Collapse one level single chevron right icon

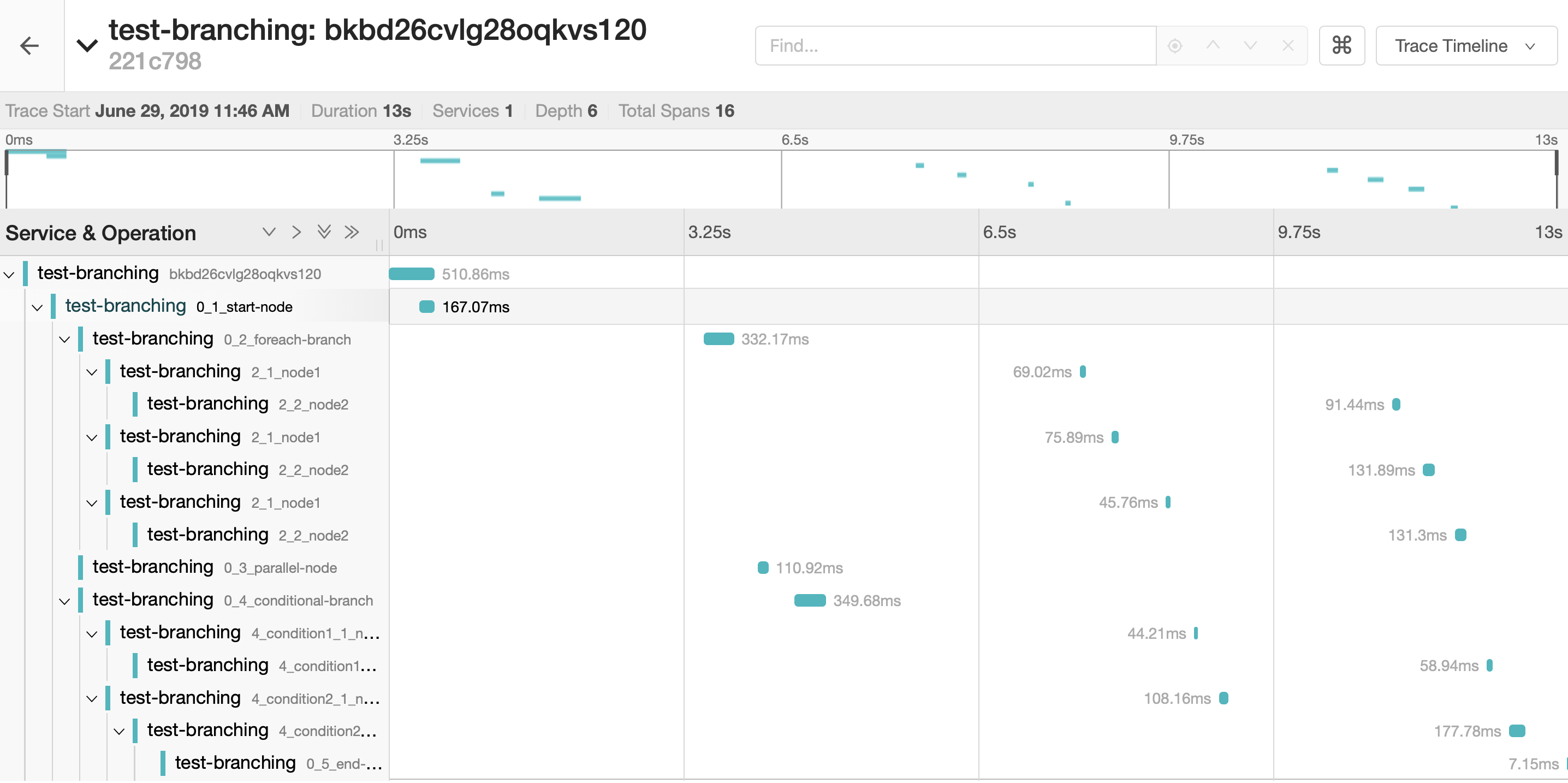pyautogui.click(x=296, y=232)
